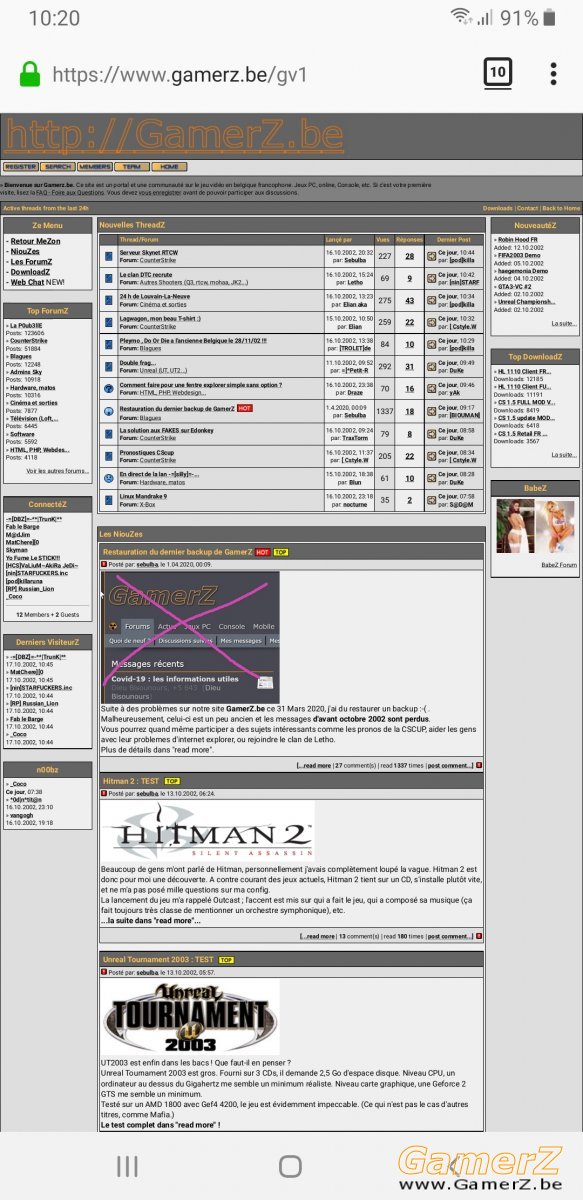Click the thread icon beside 24 h de Louvain-La-Neuve
Viewport: 583px width, 1200px height.
tap(109, 300)
